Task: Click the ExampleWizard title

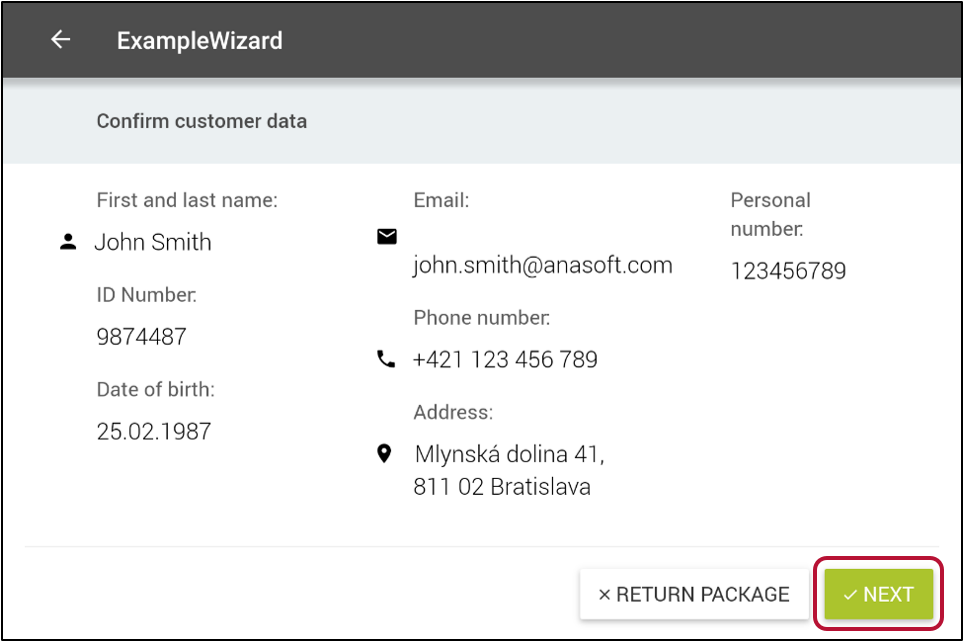Action: tap(200, 41)
